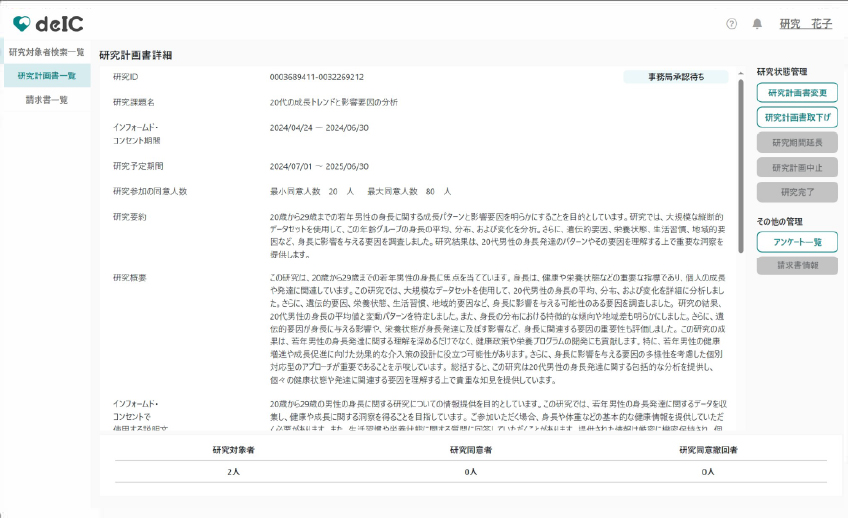Image resolution: width=848 pixels, height=518 pixels.
Task: Select 研究計画書一覧 sidebar item
Action: [x=47, y=76]
